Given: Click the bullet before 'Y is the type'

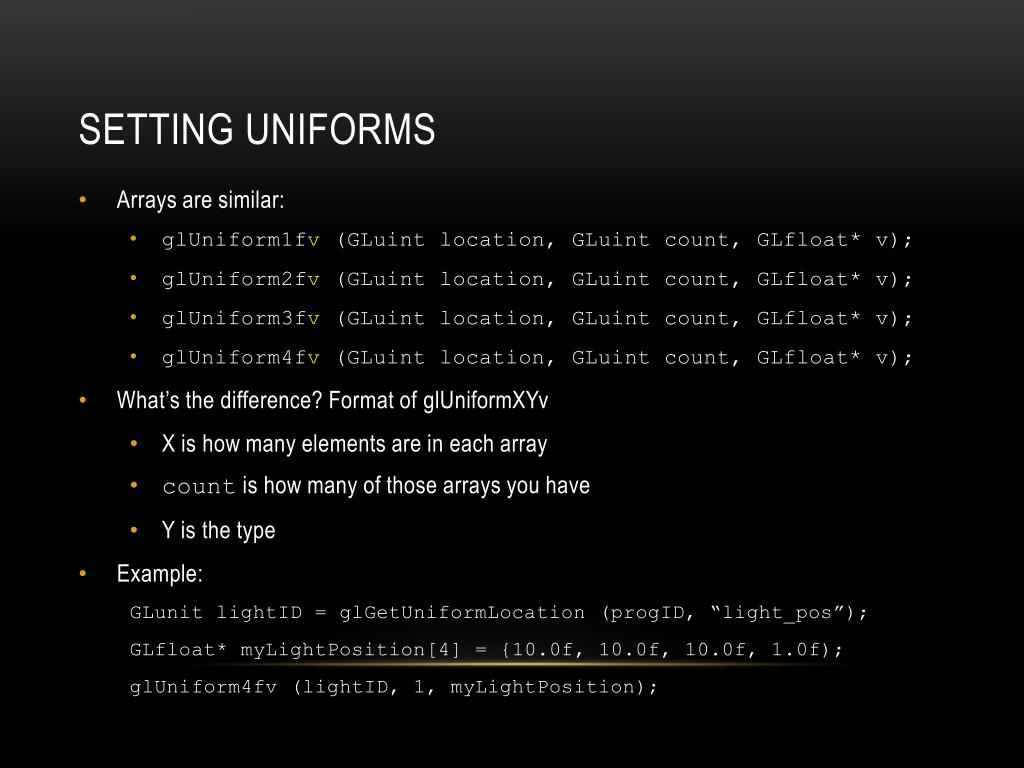Looking at the screenshot, I should click(134, 530).
